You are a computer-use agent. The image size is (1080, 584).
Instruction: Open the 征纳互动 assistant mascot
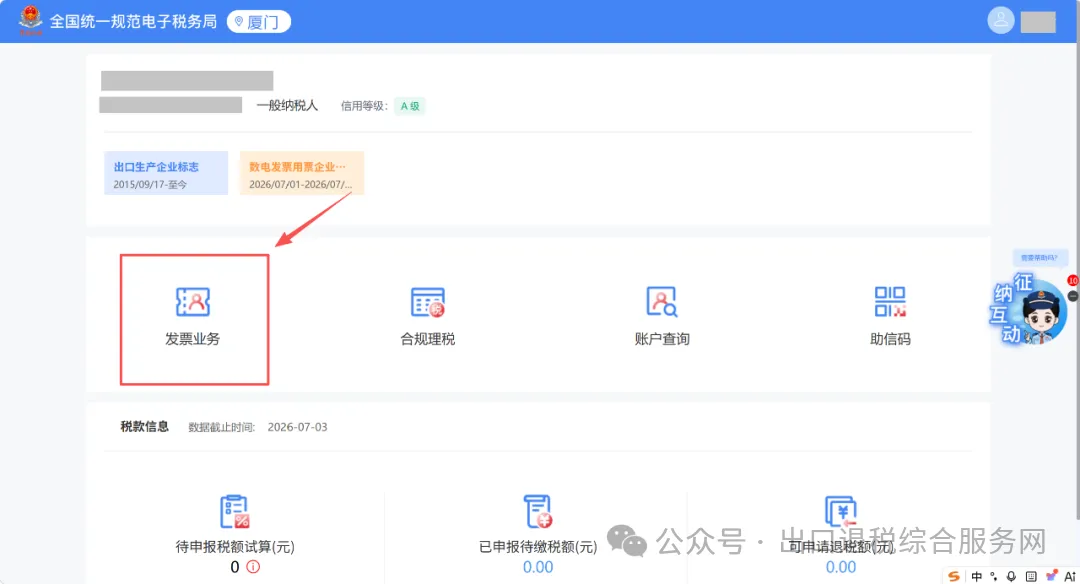(x=1030, y=310)
